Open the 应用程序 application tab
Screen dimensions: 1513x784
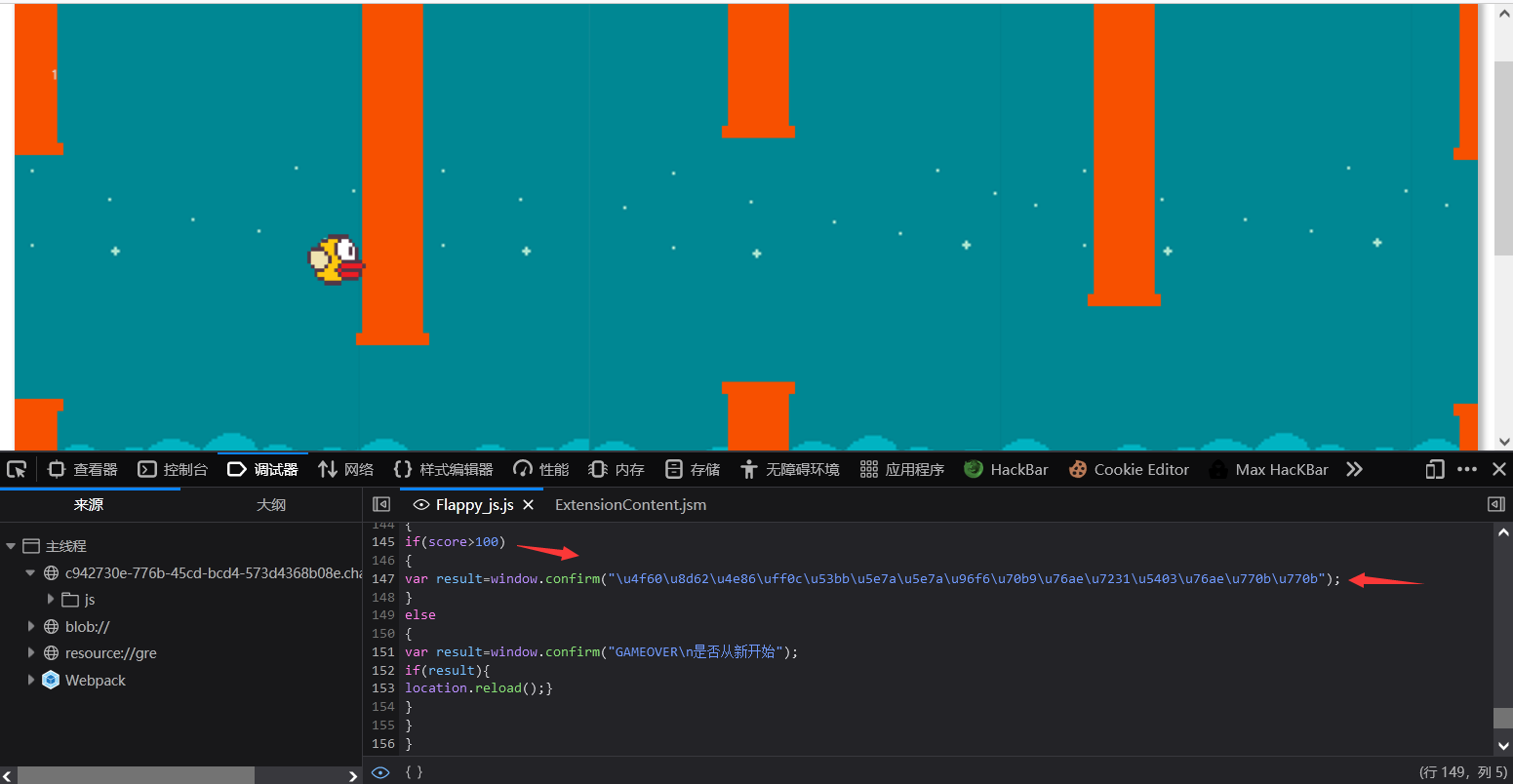[x=902, y=469]
